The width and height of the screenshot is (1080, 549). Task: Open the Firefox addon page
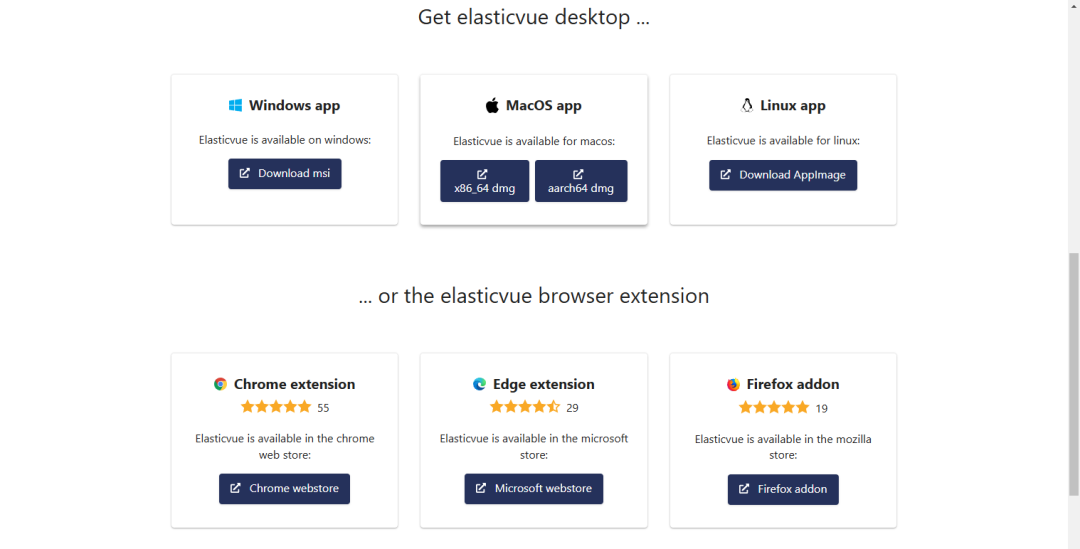[x=783, y=489]
